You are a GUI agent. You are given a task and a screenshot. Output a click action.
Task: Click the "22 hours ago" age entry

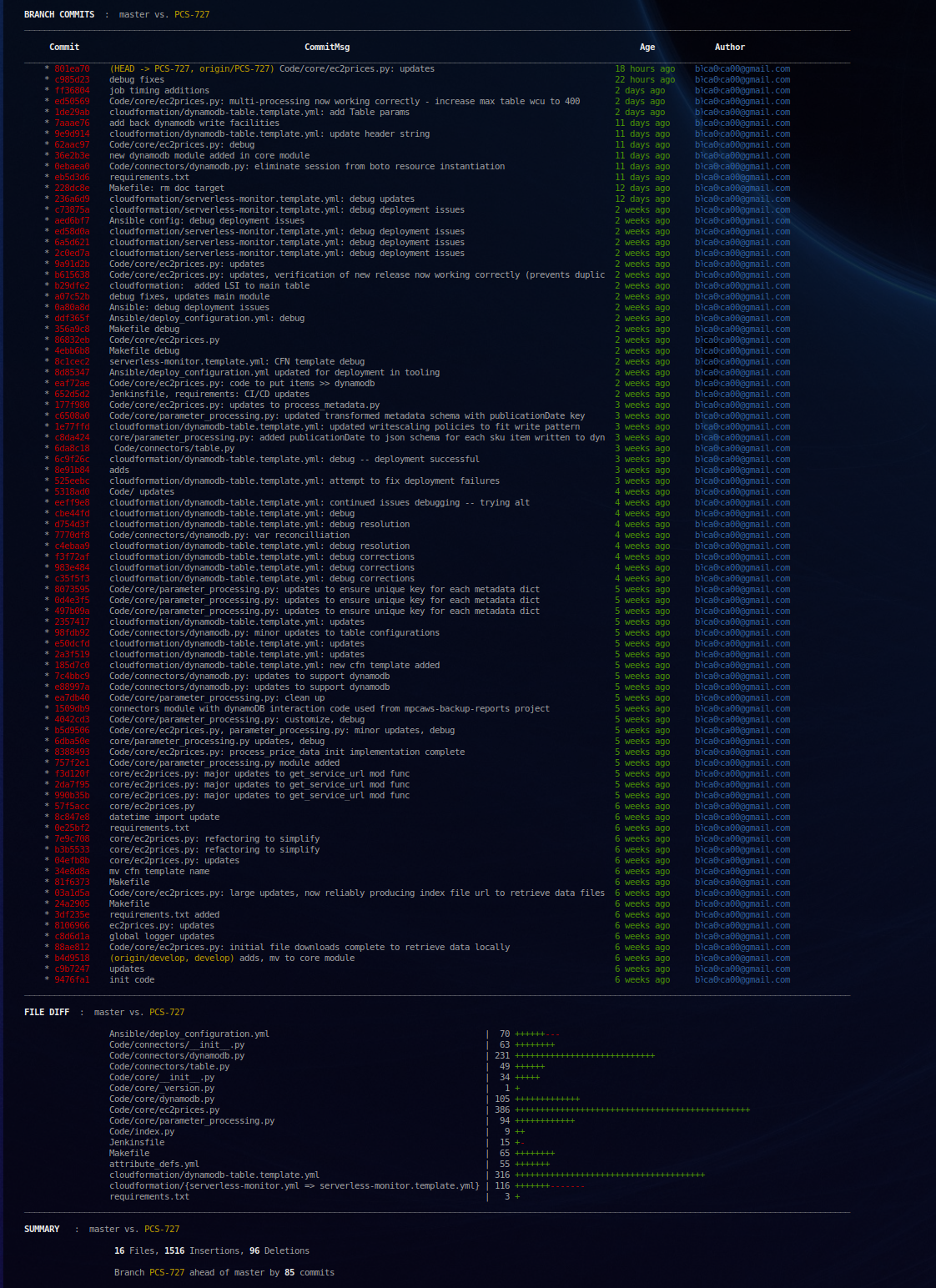(x=645, y=80)
